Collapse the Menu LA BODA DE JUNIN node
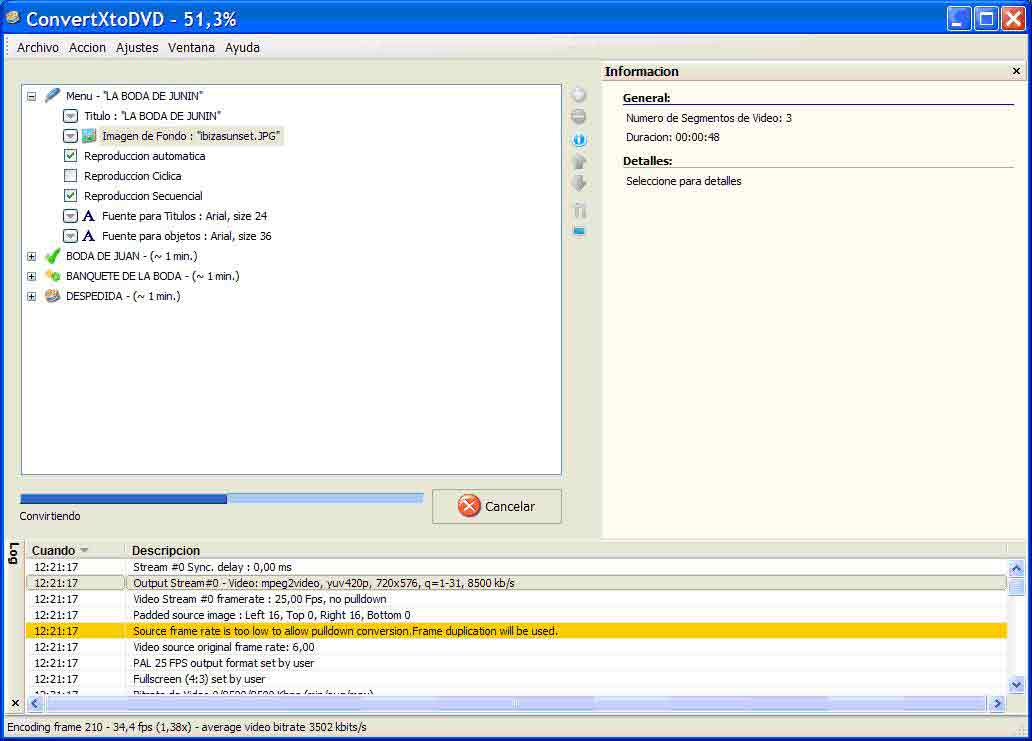 [x=31, y=96]
